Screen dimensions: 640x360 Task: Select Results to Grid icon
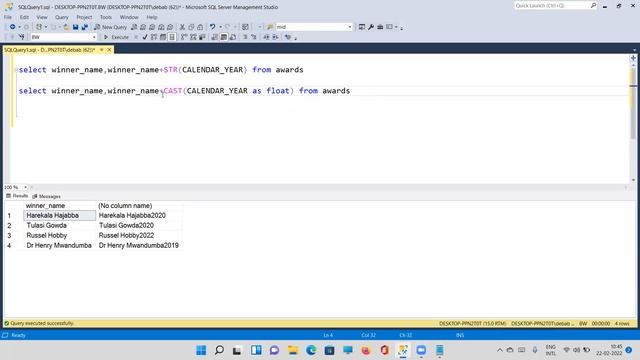click(x=224, y=37)
